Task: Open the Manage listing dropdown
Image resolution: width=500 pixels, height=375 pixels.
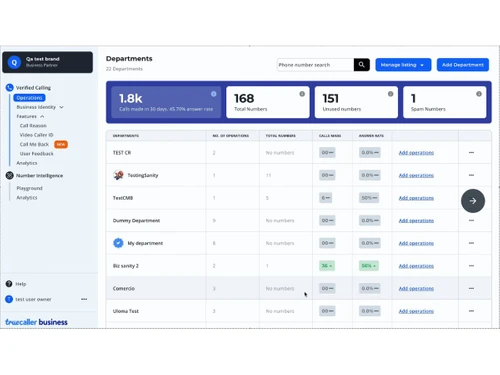Action: tap(403, 65)
